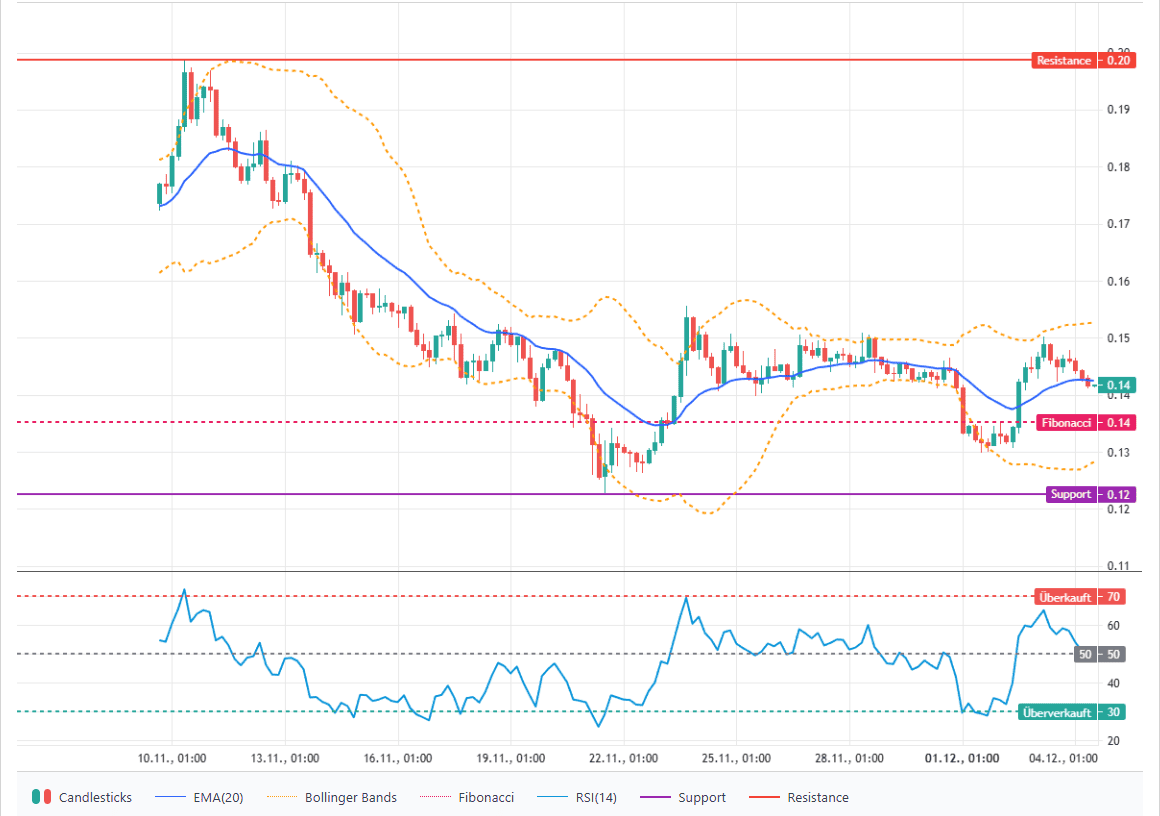The width and height of the screenshot is (1160, 816).
Task: Click the Überverkauft 30 RSI label
Action: tap(1072, 712)
